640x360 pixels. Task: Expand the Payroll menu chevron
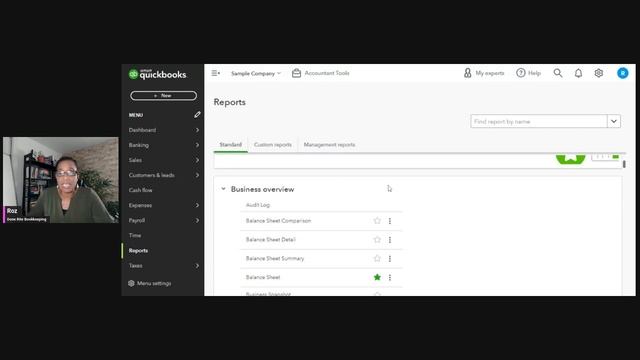point(197,220)
